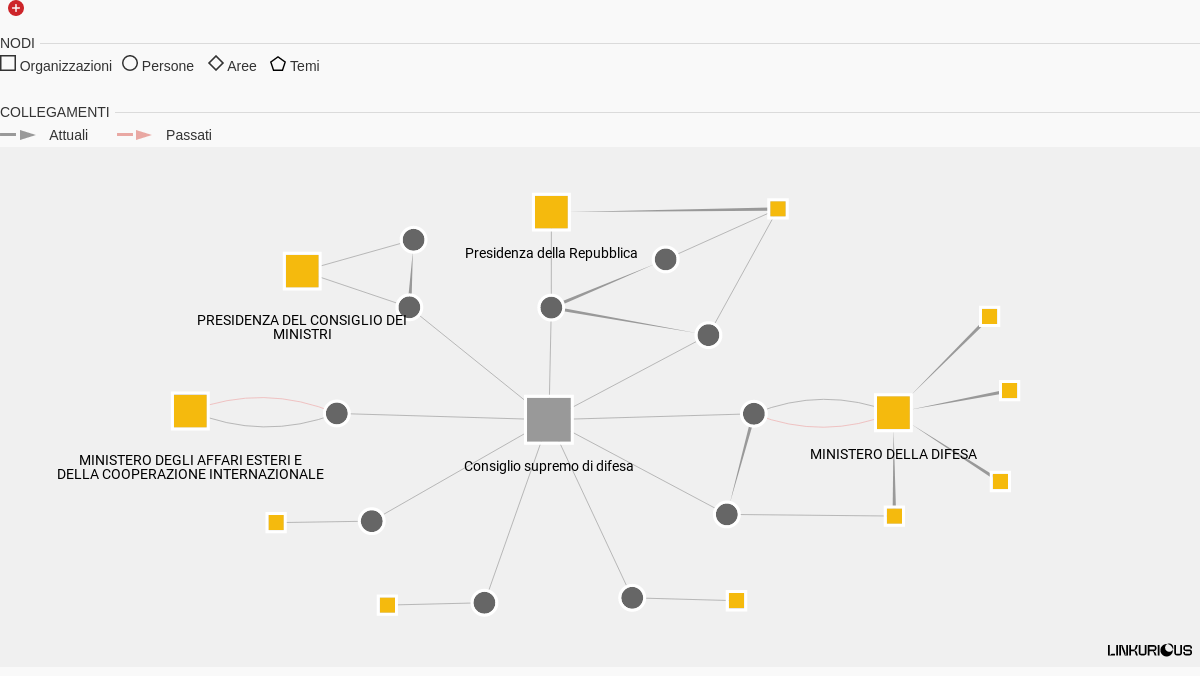1200x676 pixels.
Task: Select the Organizzazioni square legend icon
Action: (x=8, y=63)
